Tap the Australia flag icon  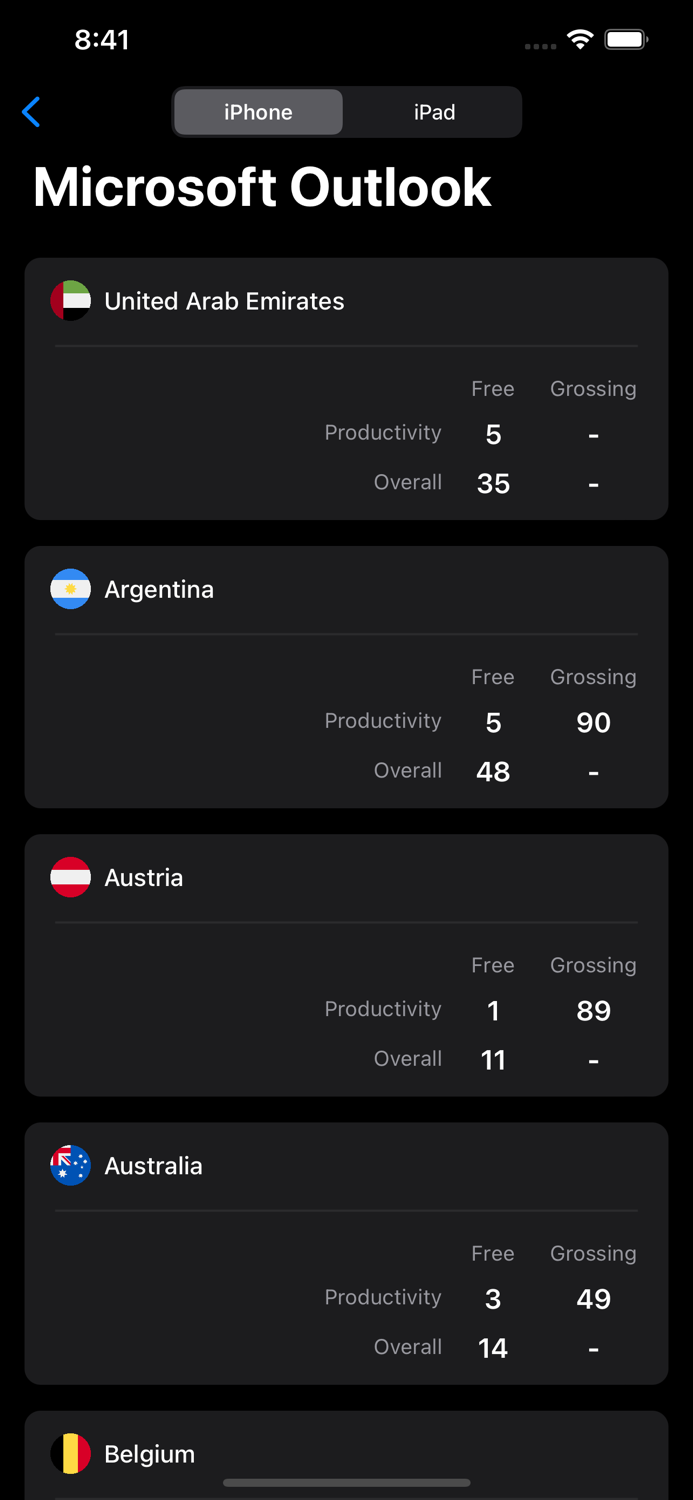[x=70, y=1165]
